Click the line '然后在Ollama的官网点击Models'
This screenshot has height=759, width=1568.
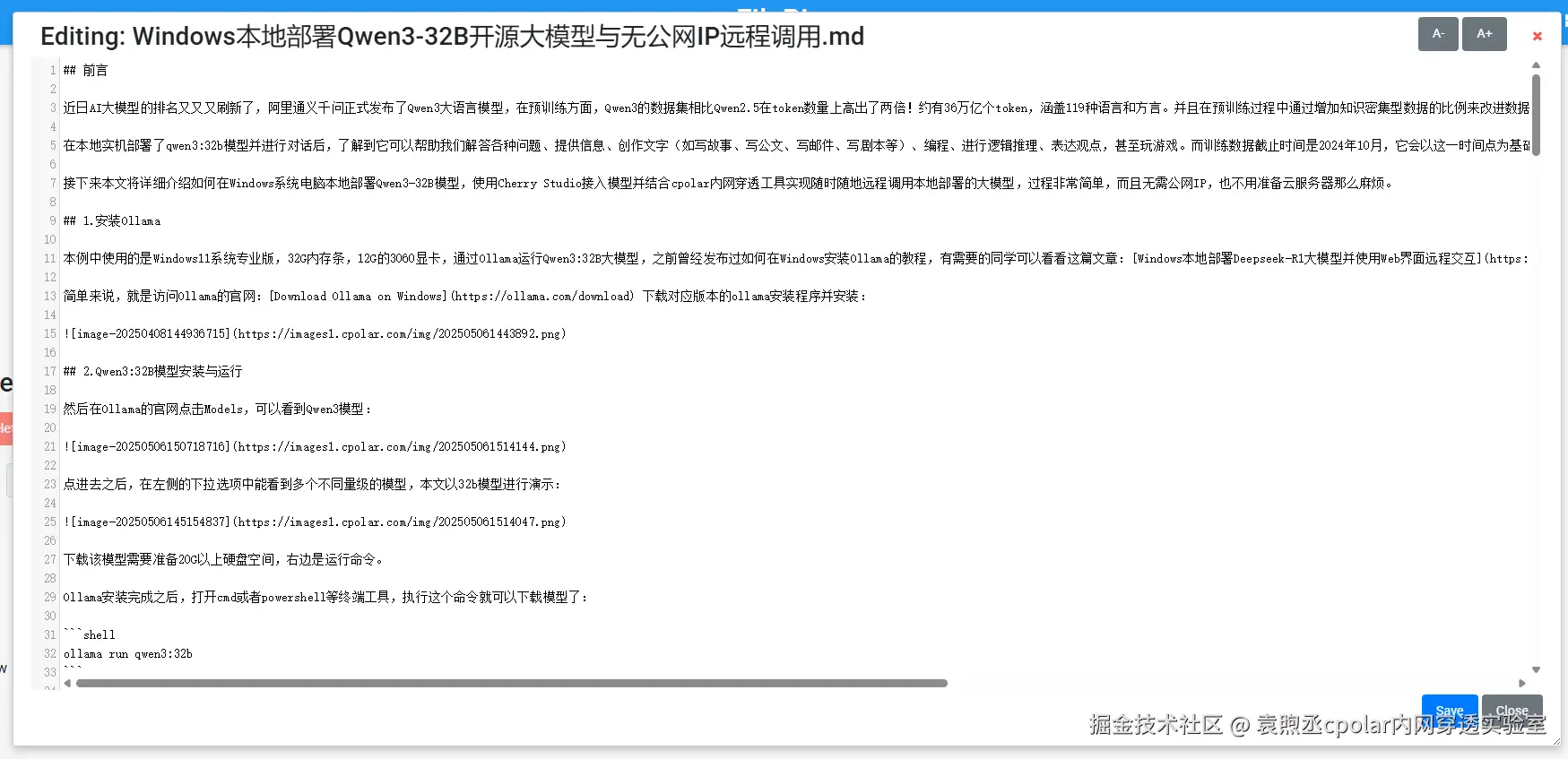(217, 409)
